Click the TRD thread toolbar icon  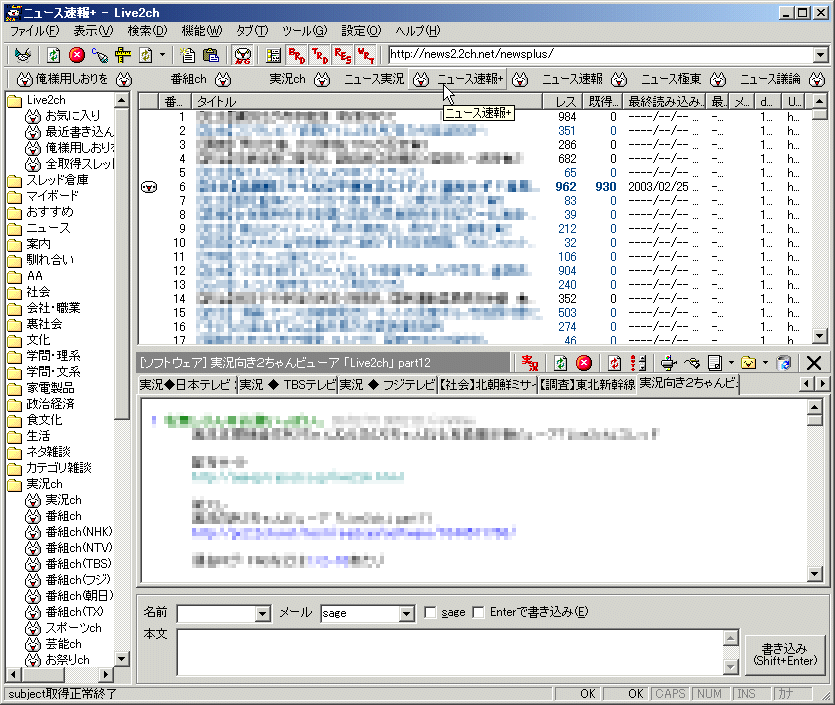[320, 54]
